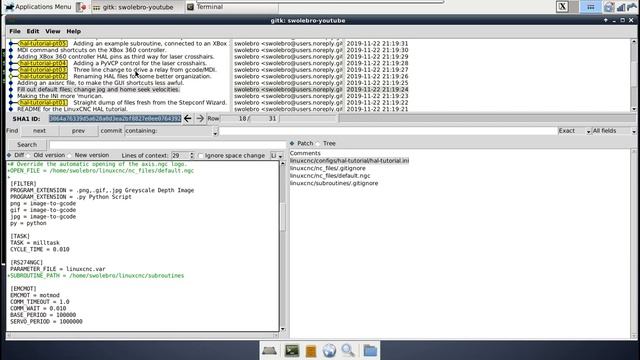
Task: Go back to the previous commit in history
Action: coord(187,118)
